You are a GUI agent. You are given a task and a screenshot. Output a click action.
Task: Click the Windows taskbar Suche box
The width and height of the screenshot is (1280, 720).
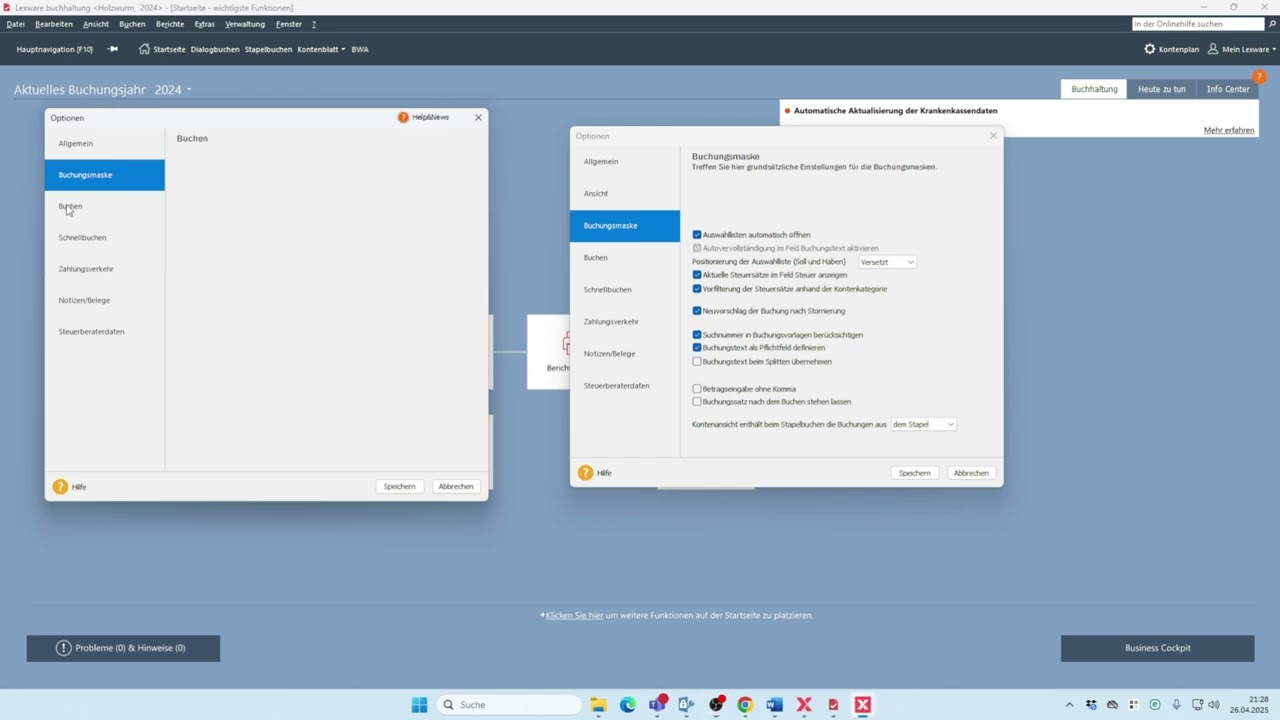(x=510, y=705)
